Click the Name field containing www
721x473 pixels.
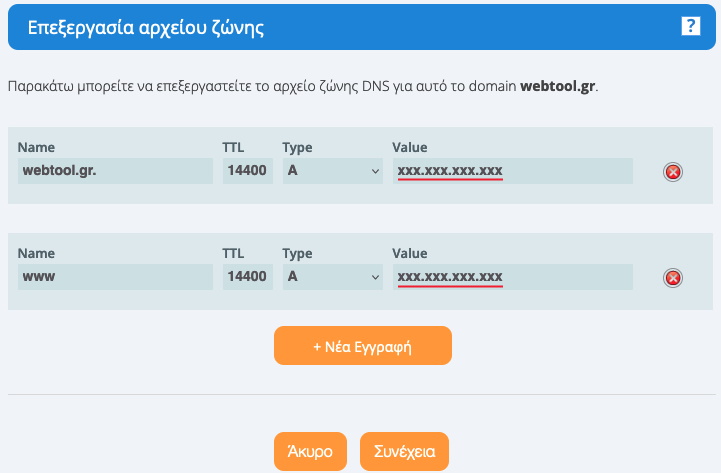(x=115, y=277)
